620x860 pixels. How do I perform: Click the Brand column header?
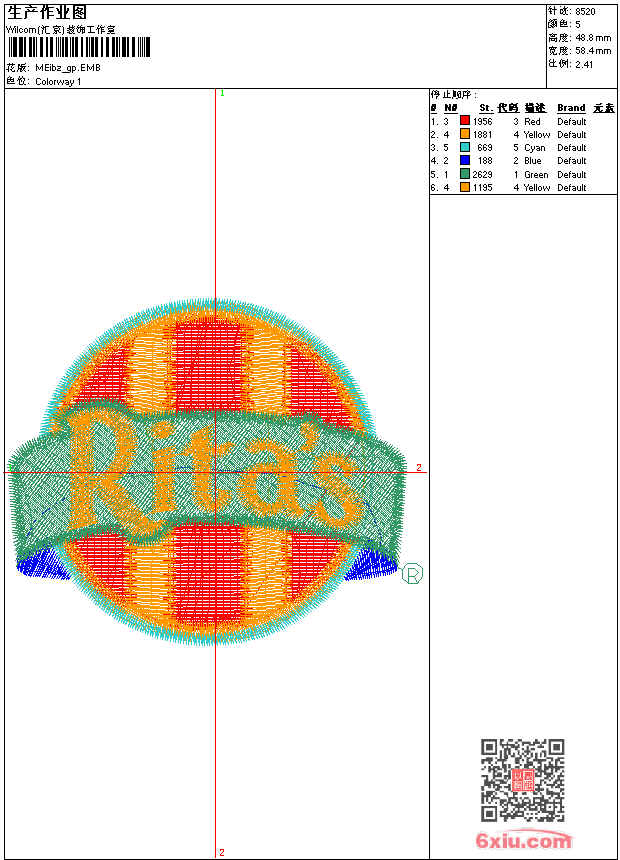point(571,108)
